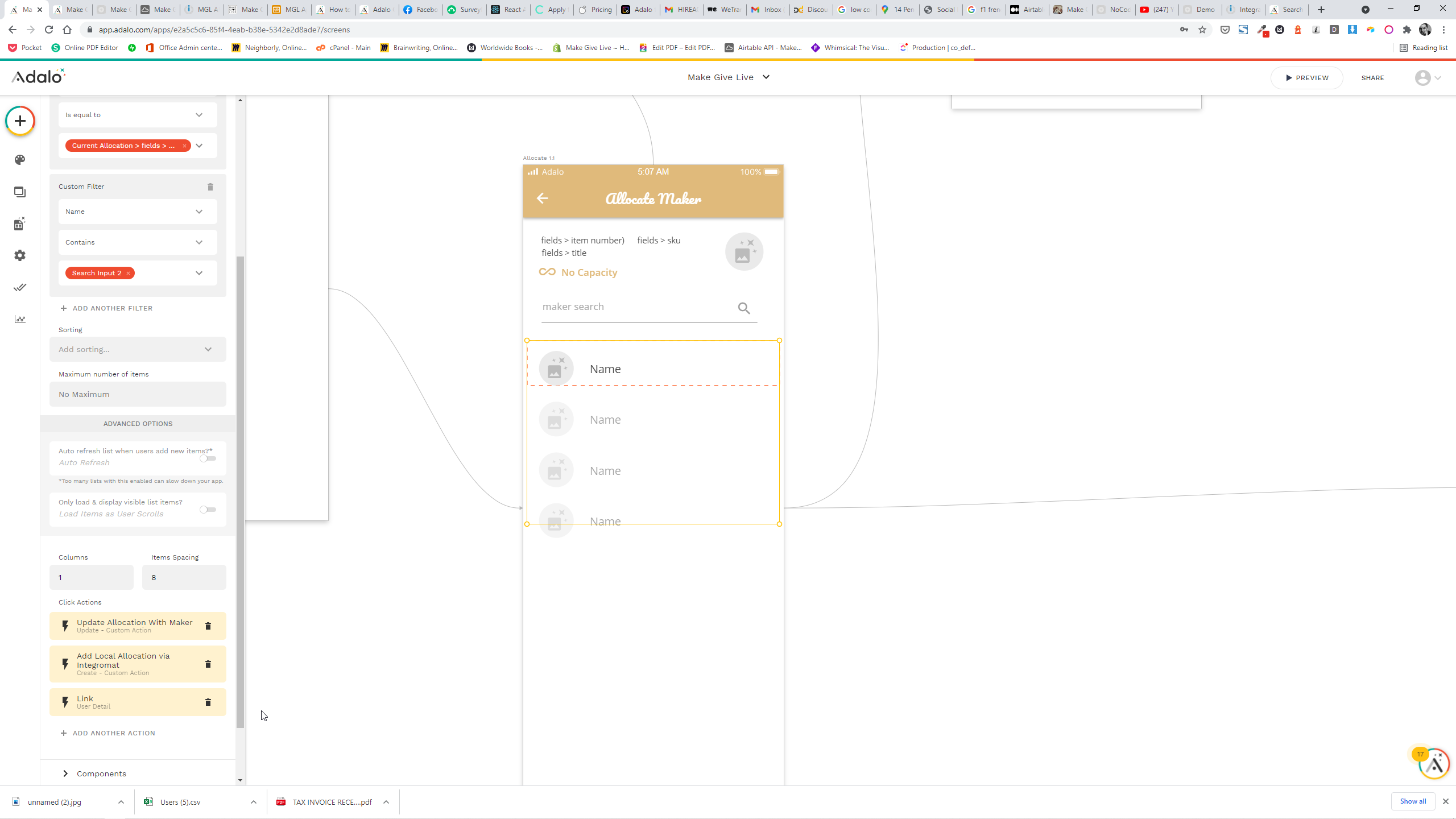Click the back arrow in Allocate Maker header
This screenshot has height=819, width=1456.
(542, 198)
